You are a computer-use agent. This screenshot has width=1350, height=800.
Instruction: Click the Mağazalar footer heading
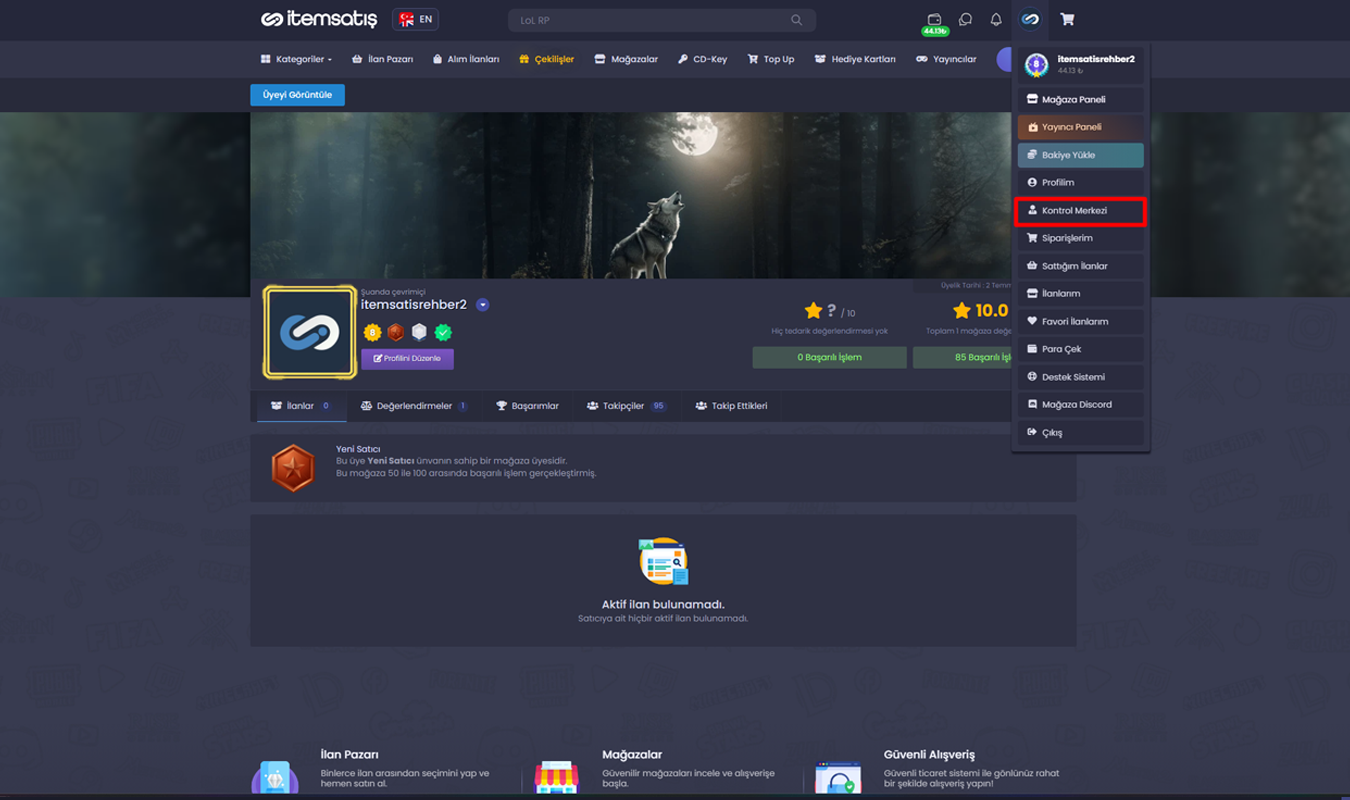point(632,754)
